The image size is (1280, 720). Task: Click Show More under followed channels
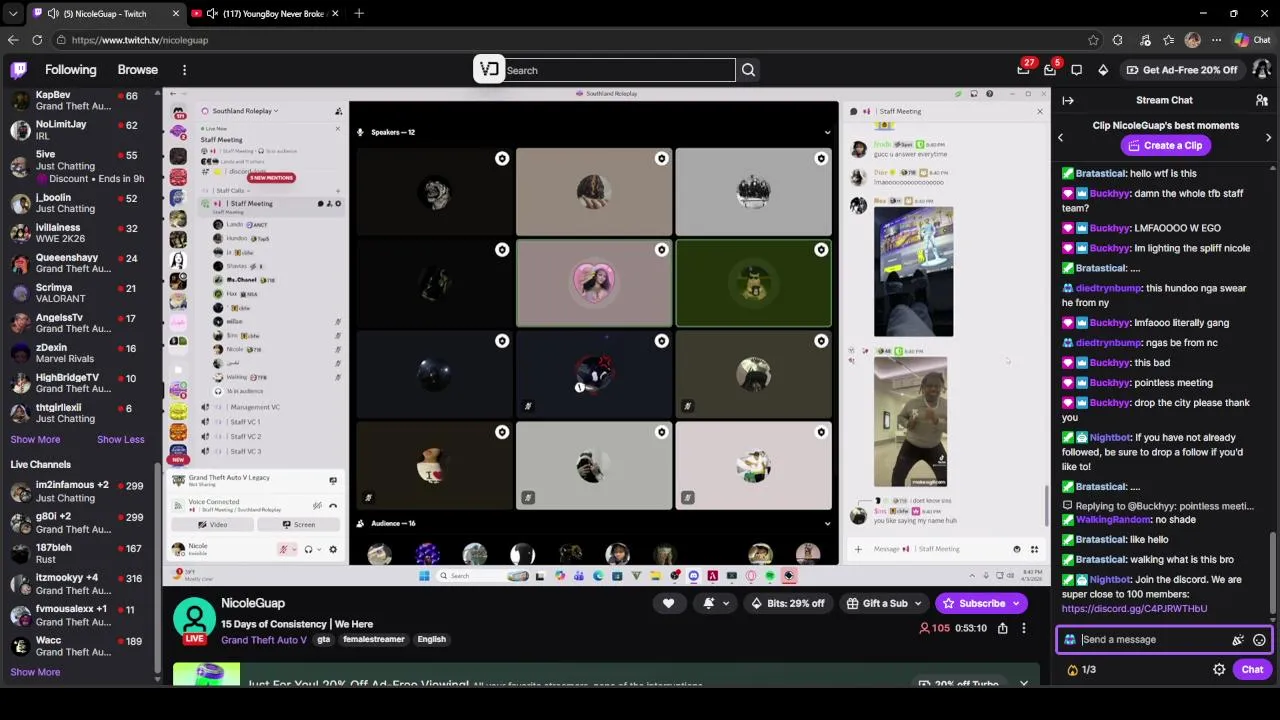pyautogui.click(x=35, y=439)
